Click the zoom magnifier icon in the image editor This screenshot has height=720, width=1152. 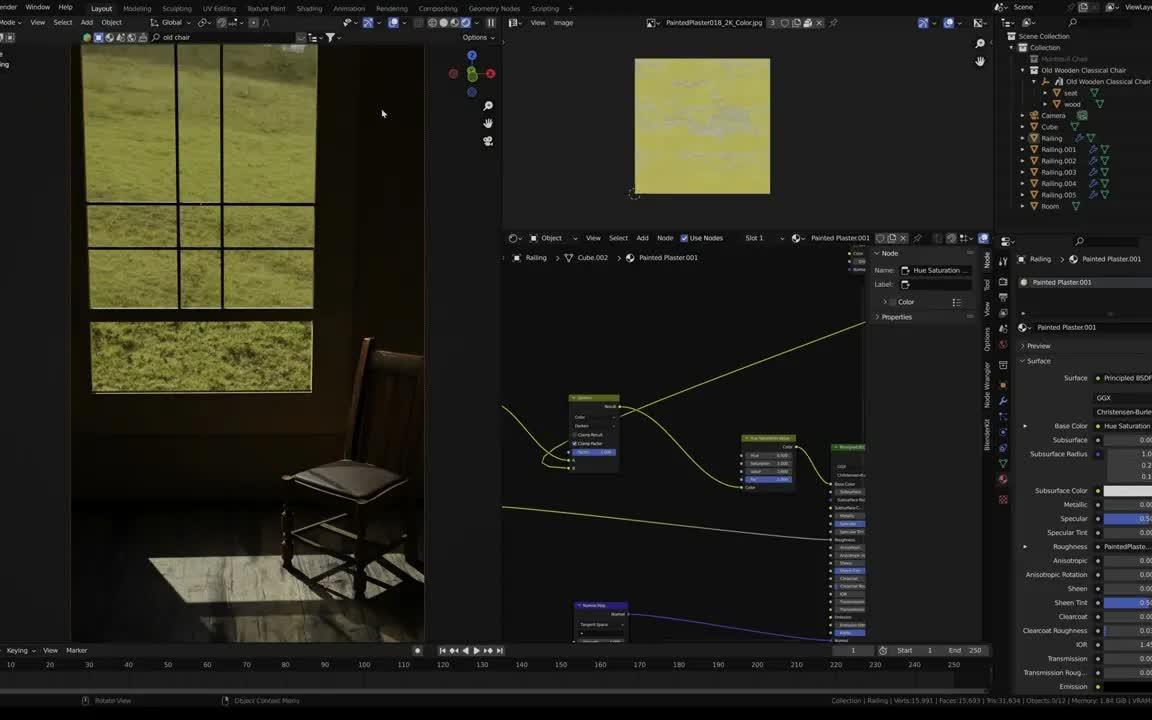point(980,43)
